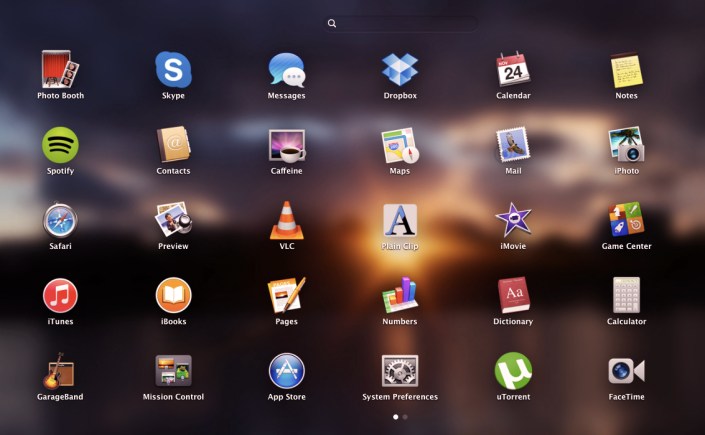Start VLC media player
Image resolution: width=705 pixels, height=435 pixels.
coord(286,220)
